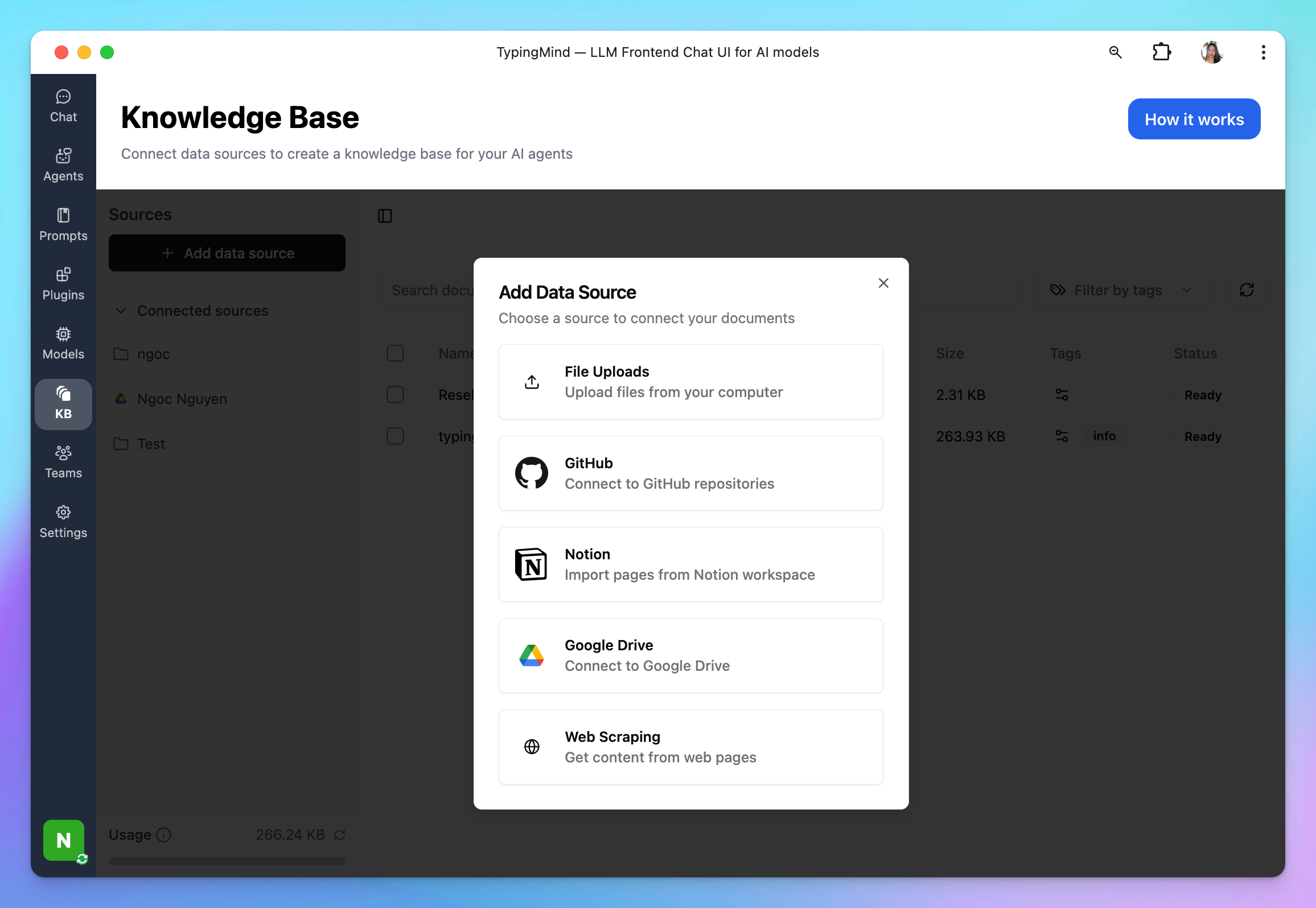Click the How it works button

(1194, 119)
